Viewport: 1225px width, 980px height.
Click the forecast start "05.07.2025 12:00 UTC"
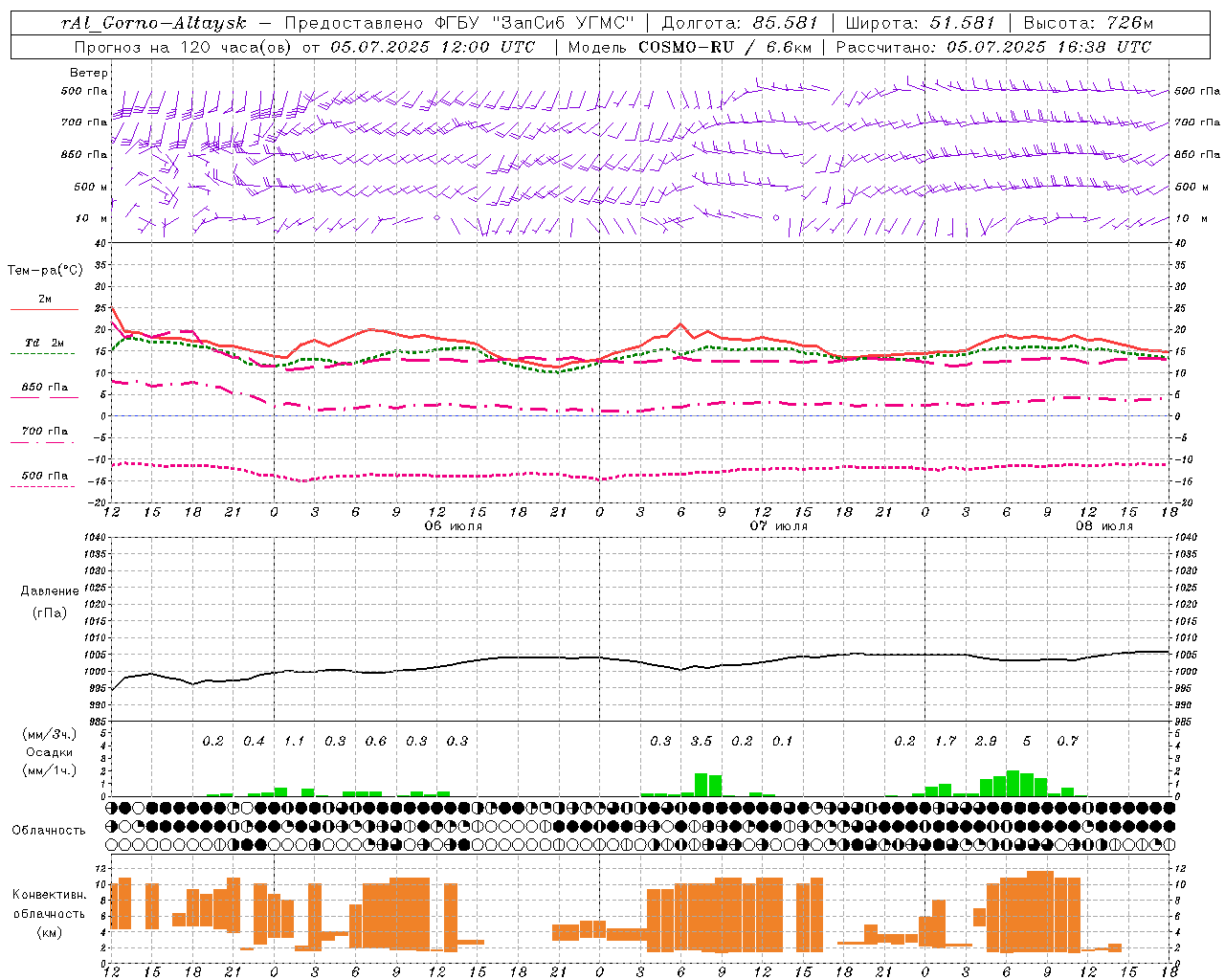coord(433,46)
